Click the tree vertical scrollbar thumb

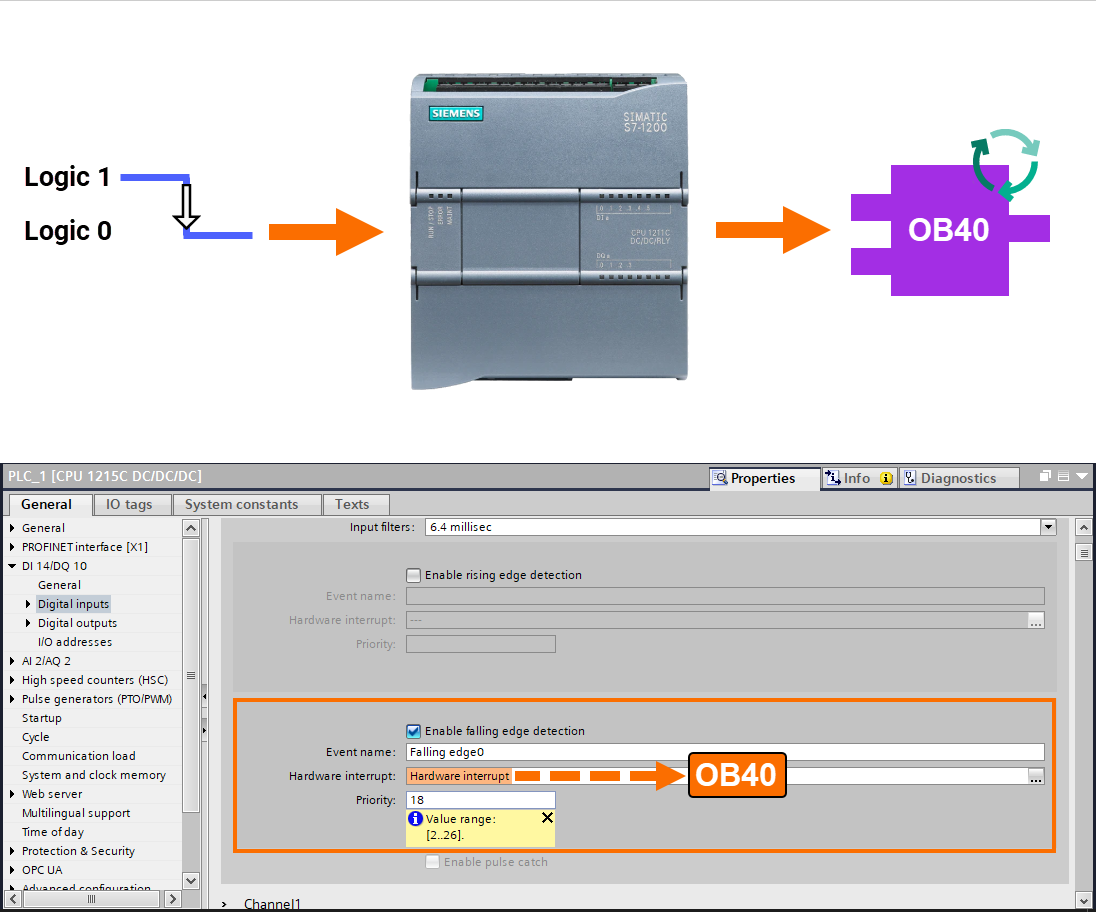[191, 675]
